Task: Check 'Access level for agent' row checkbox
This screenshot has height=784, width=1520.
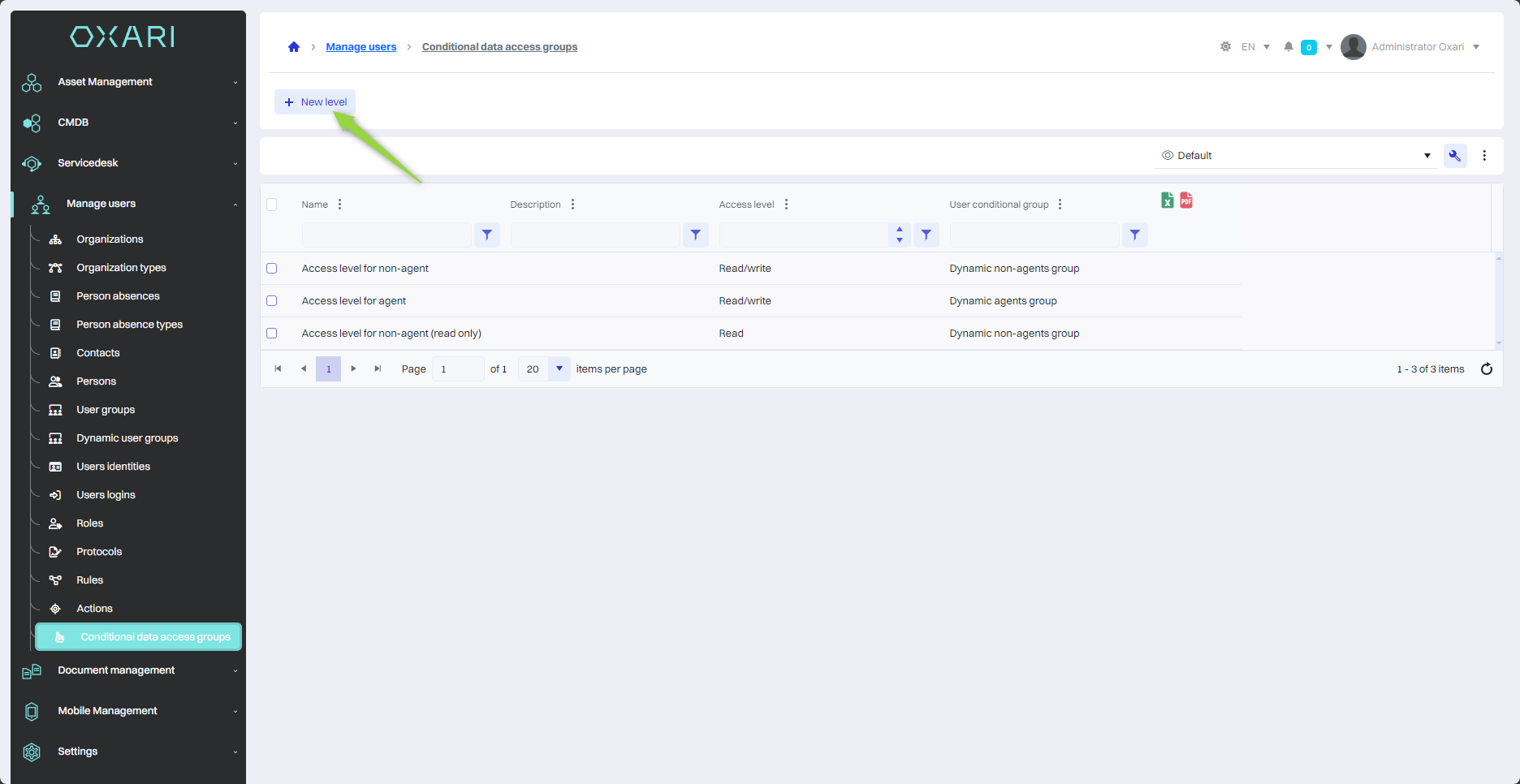Action: point(272,301)
